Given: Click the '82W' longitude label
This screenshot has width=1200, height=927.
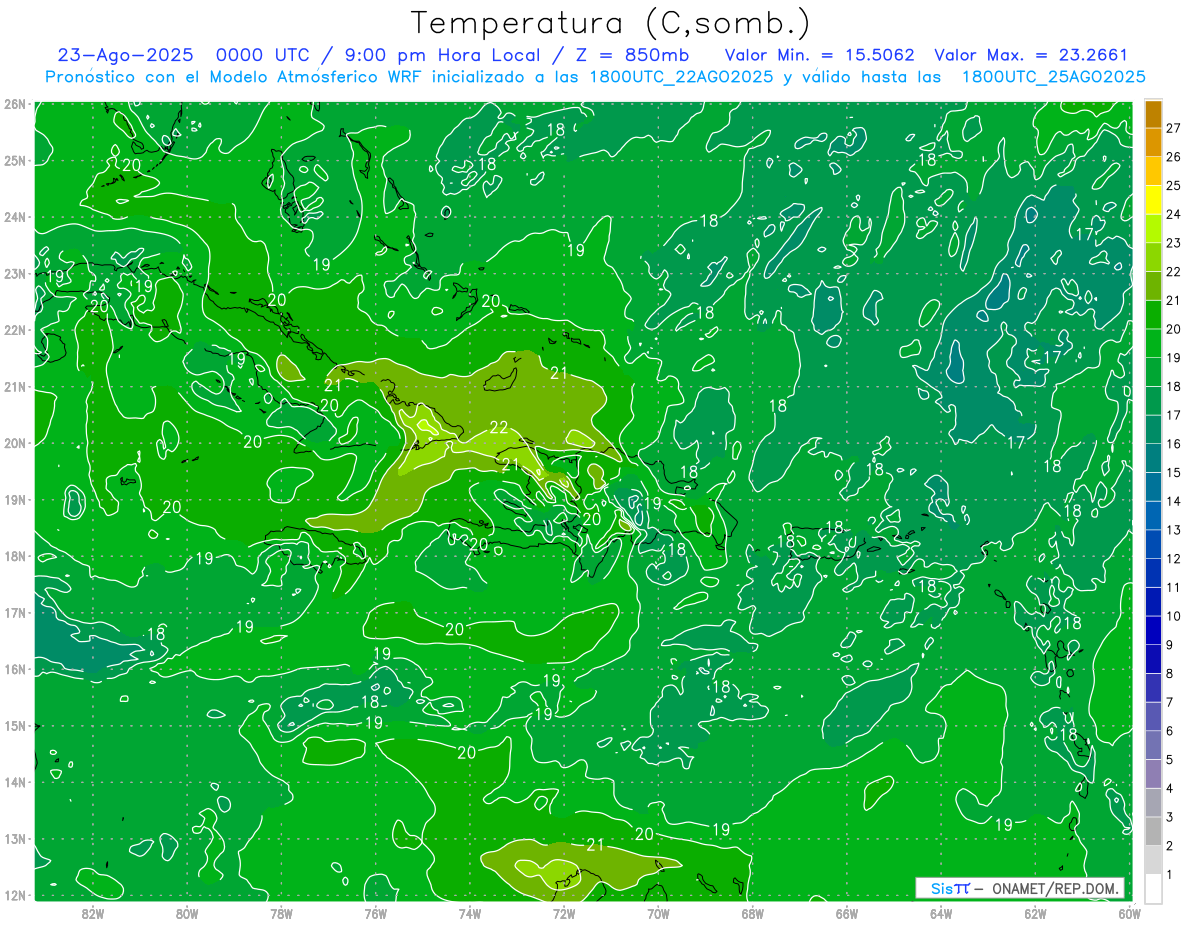Looking at the screenshot, I should pyautogui.click(x=93, y=913).
